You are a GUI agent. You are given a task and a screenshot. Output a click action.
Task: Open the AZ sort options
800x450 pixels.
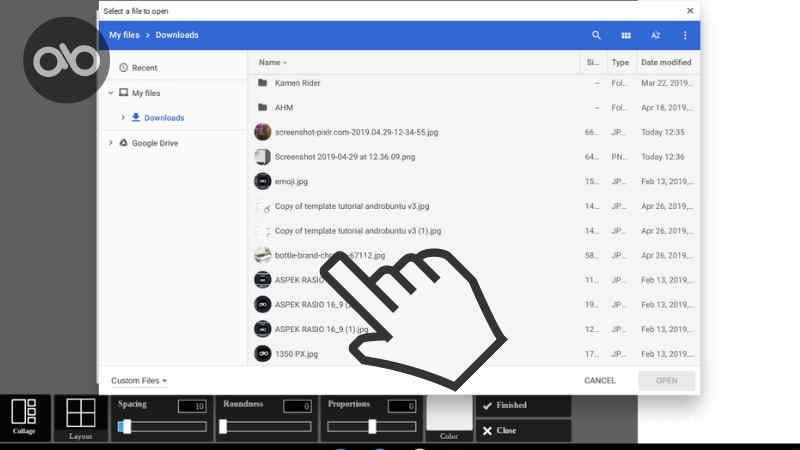tap(656, 35)
